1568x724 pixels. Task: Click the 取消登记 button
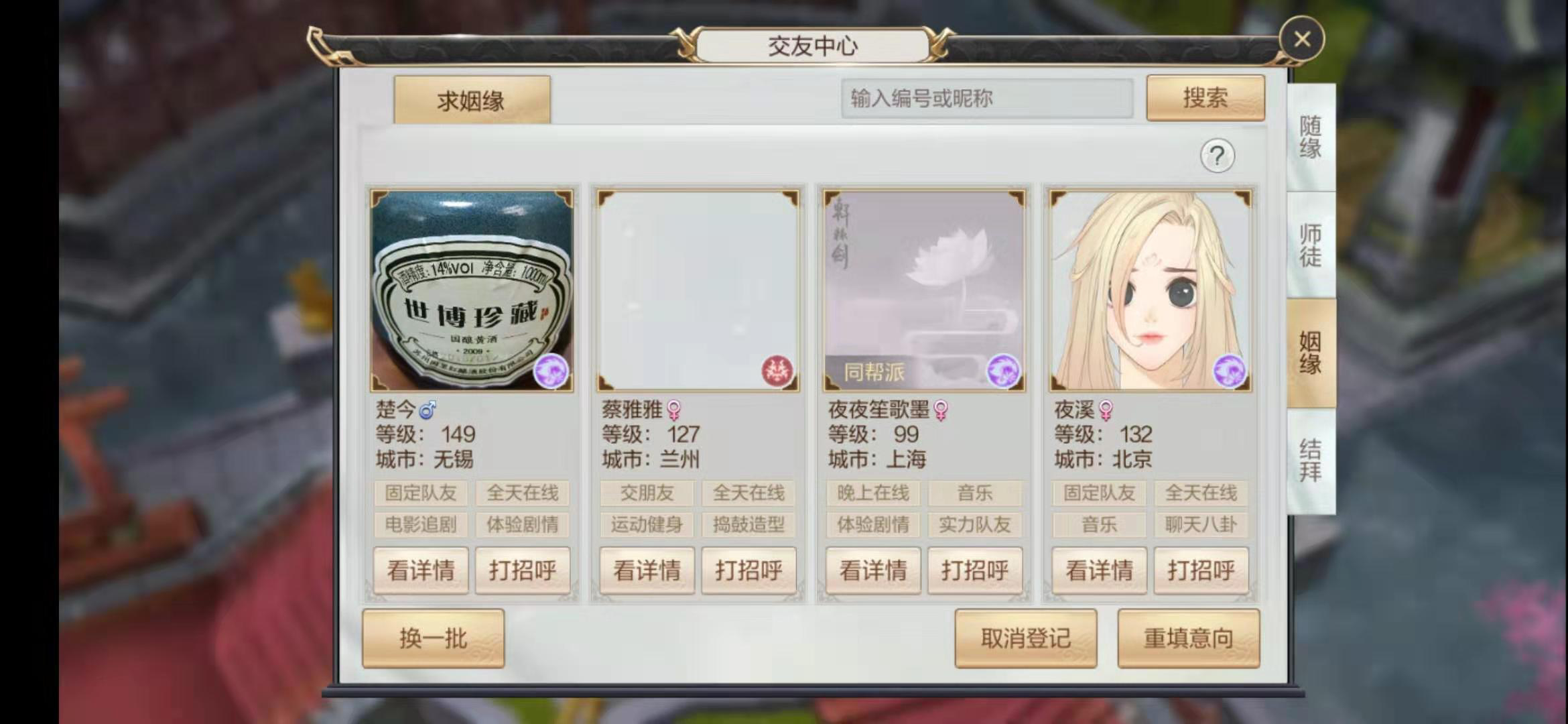coord(1025,638)
